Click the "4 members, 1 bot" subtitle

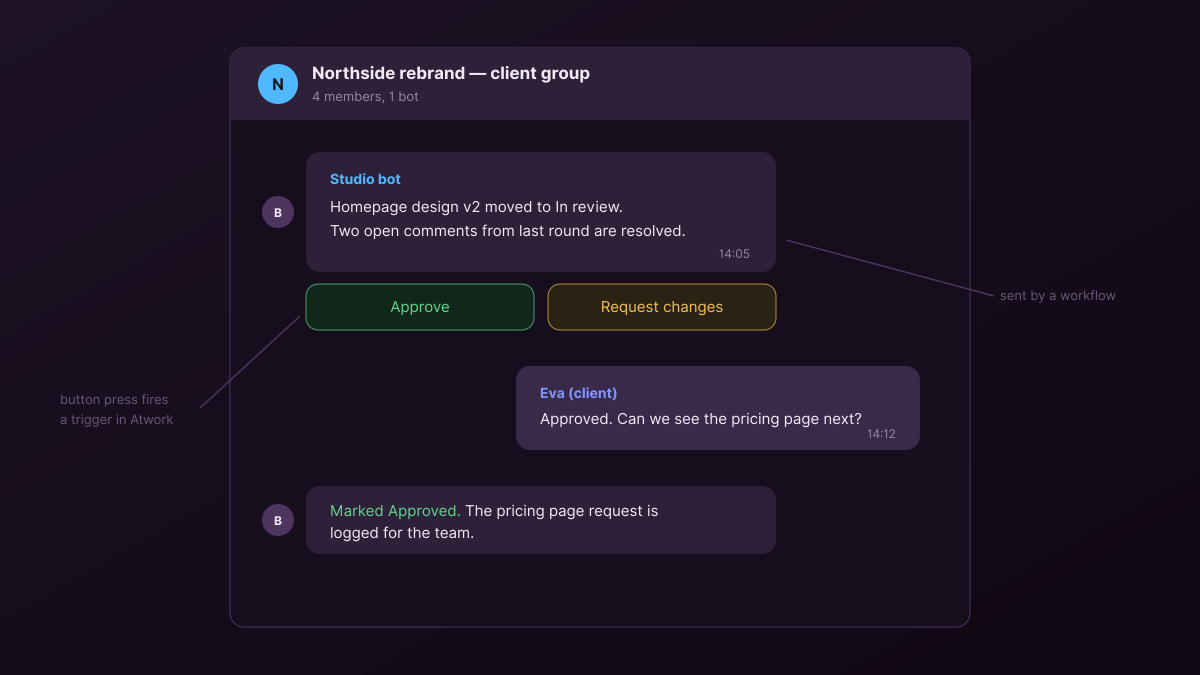(365, 97)
